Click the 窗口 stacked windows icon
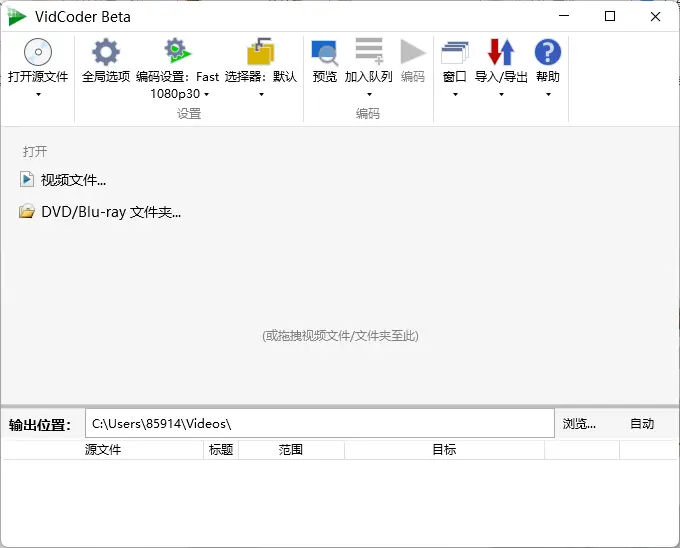 [454, 52]
